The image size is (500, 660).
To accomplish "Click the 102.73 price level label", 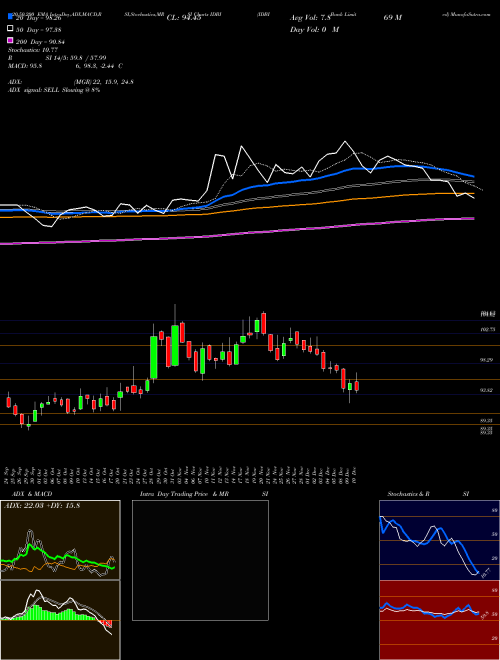I will (x=487, y=330).
